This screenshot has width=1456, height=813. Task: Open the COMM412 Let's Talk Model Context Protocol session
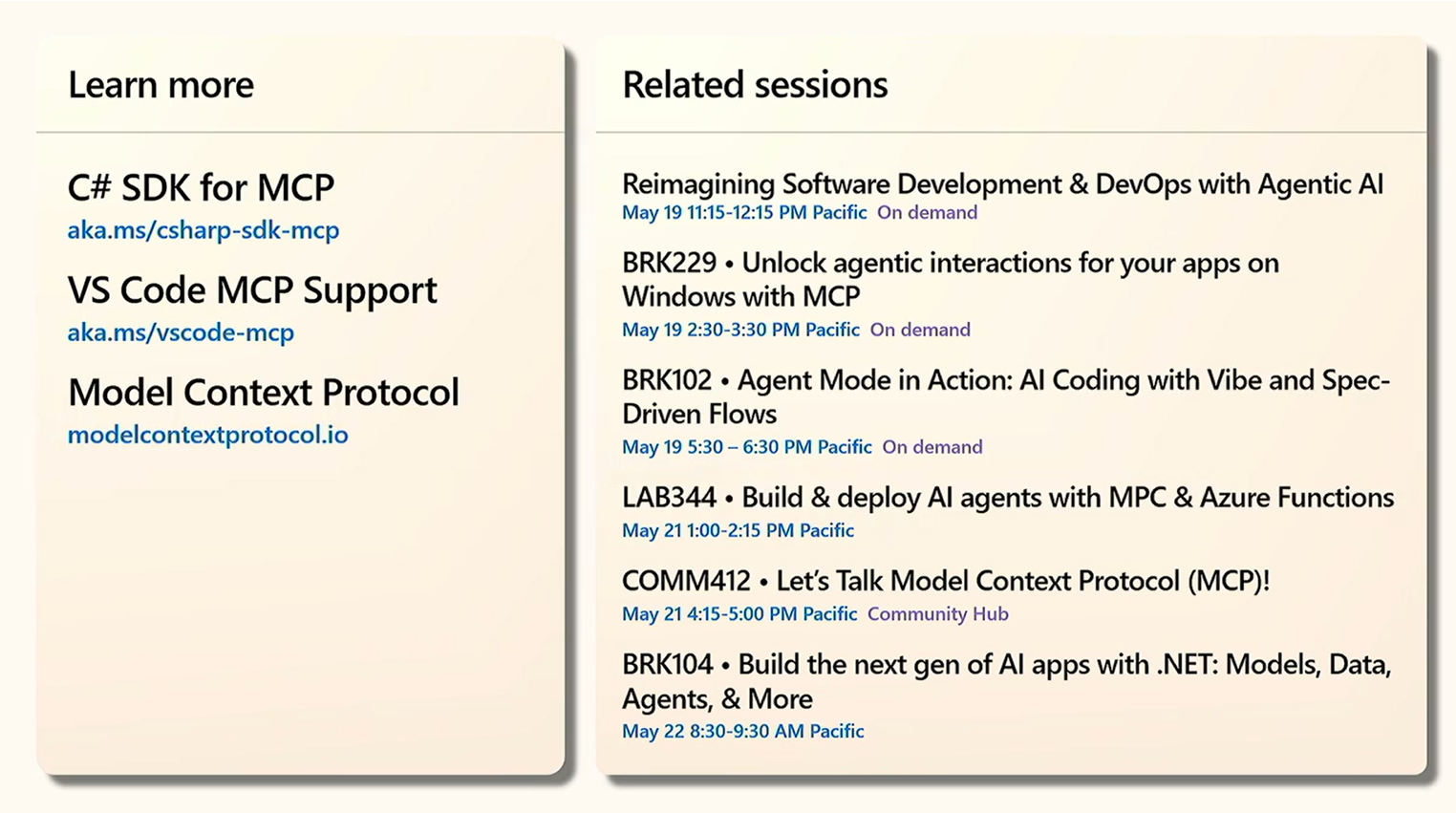(x=945, y=581)
